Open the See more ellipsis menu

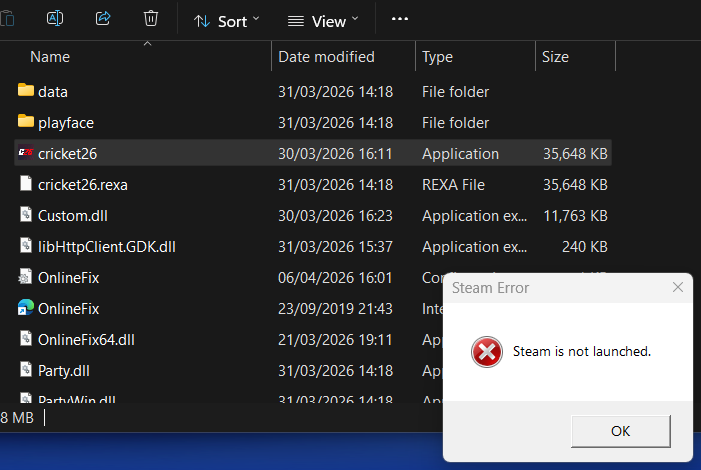point(400,19)
